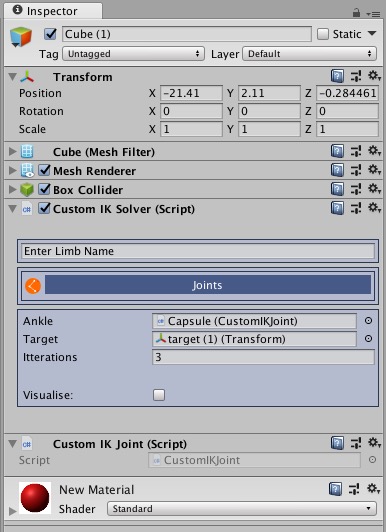This screenshot has width=386, height=532.
Task: Expand the Box Collider component
Action: coord(13,189)
